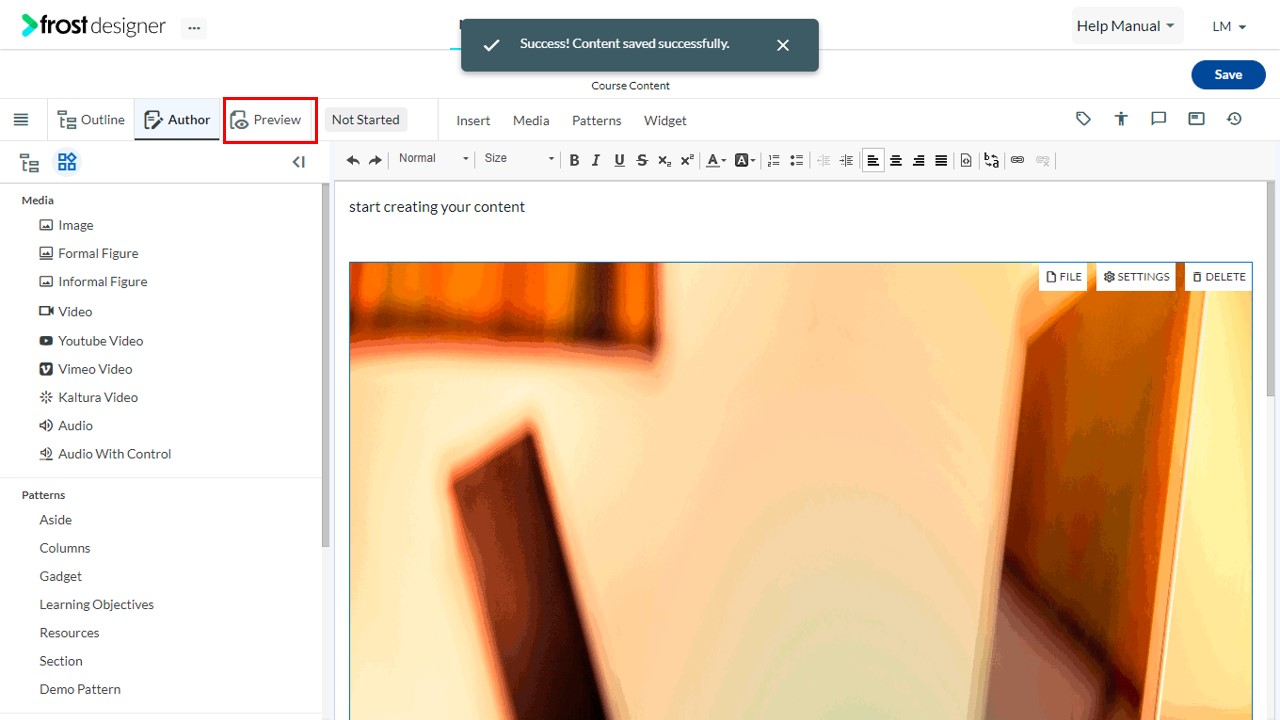Open the Help Manual dropdown

tap(1126, 26)
